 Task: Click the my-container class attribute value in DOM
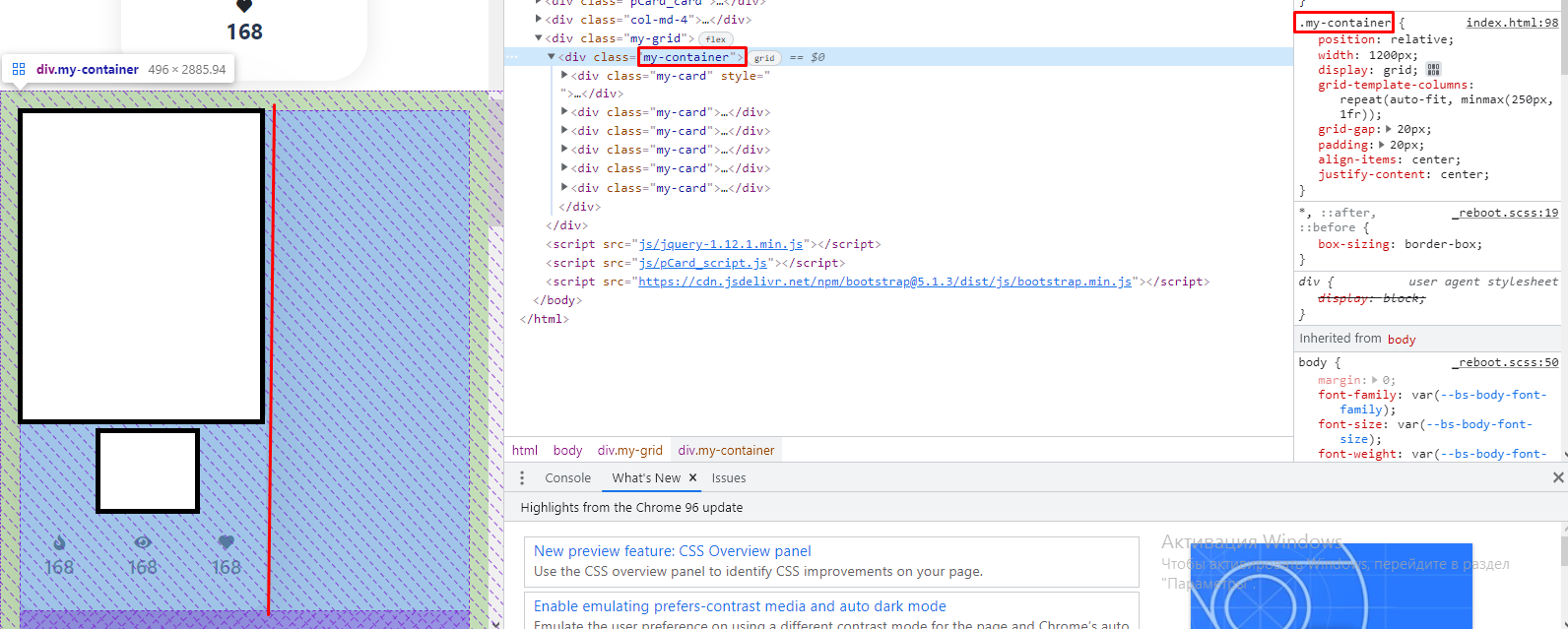[x=686, y=57]
